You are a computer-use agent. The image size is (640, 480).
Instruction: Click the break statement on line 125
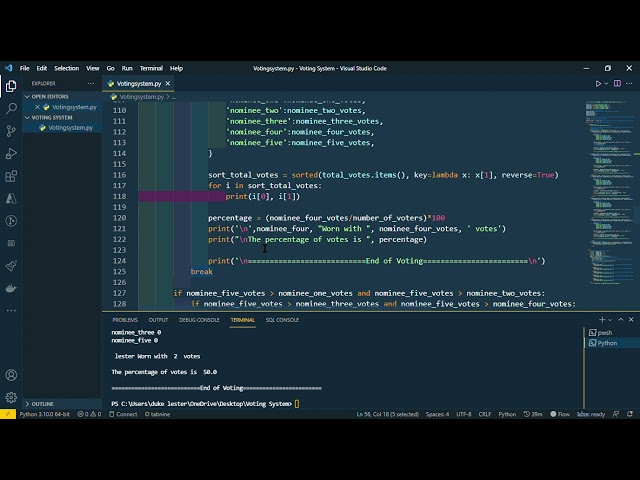[x=202, y=271]
